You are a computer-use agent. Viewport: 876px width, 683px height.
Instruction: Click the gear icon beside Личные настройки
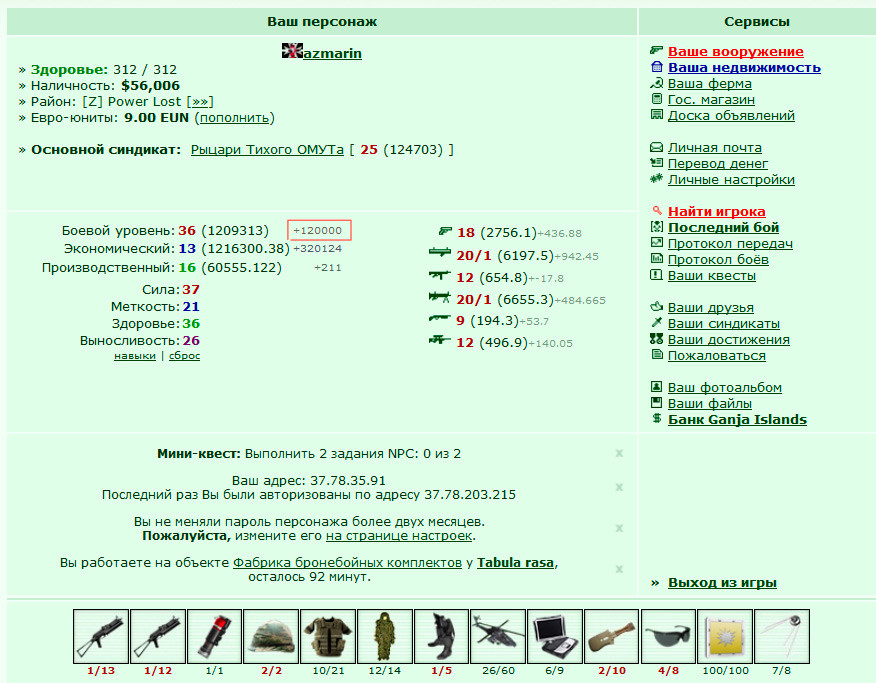click(x=656, y=179)
